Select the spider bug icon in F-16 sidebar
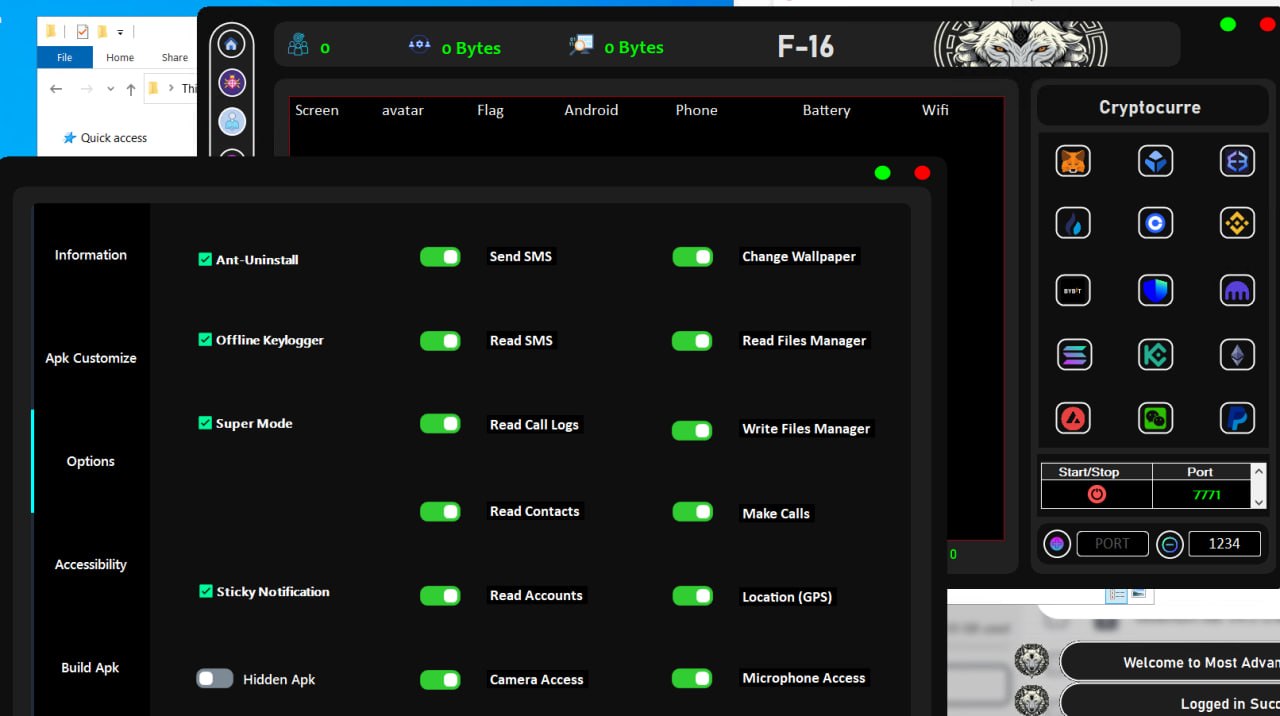This screenshot has height=716, width=1280. (x=232, y=83)
